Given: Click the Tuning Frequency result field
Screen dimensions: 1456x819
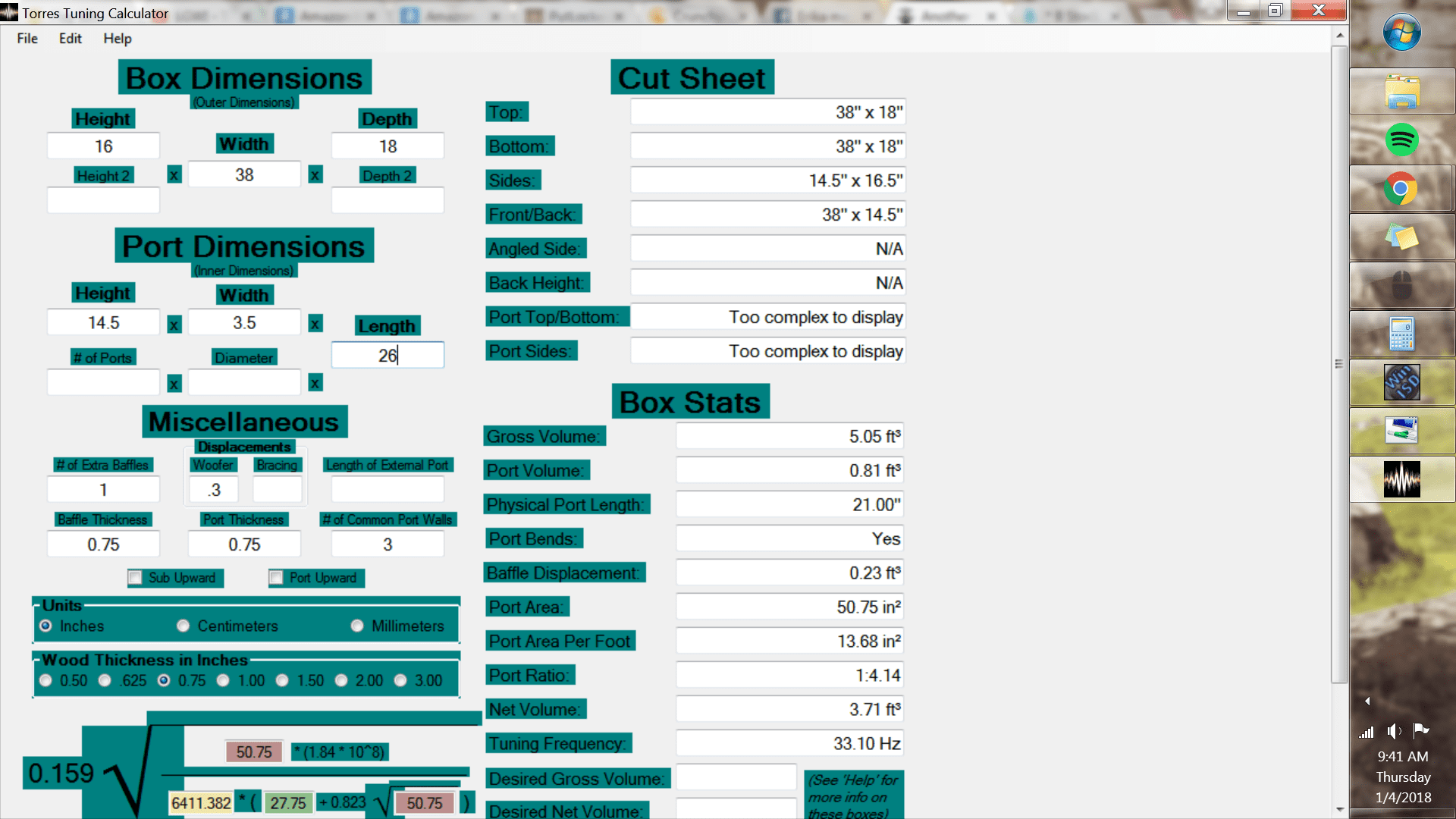Looking at the screenshot, I should point(789,743).
